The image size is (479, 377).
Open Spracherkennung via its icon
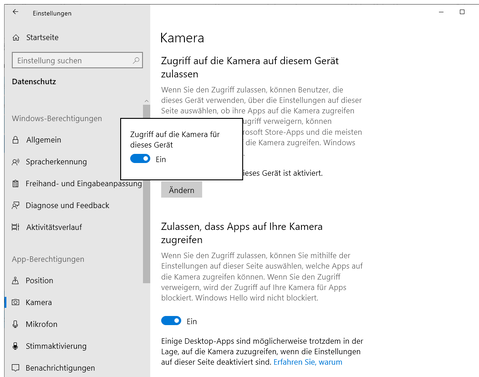15,162
